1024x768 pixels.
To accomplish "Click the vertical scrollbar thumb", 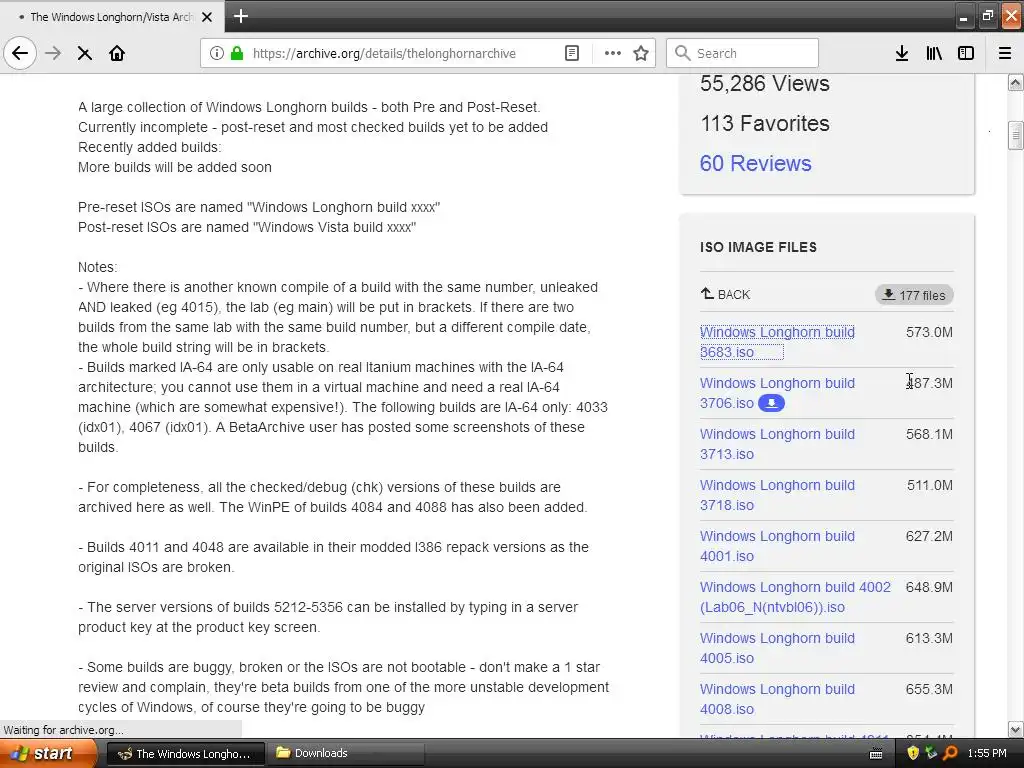I will point(1016,136).
